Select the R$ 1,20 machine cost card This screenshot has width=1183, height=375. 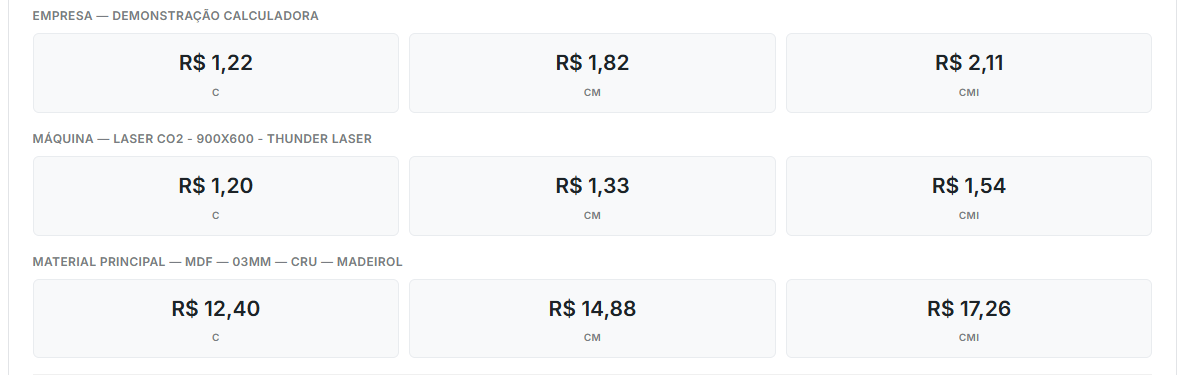pos(216,196)
